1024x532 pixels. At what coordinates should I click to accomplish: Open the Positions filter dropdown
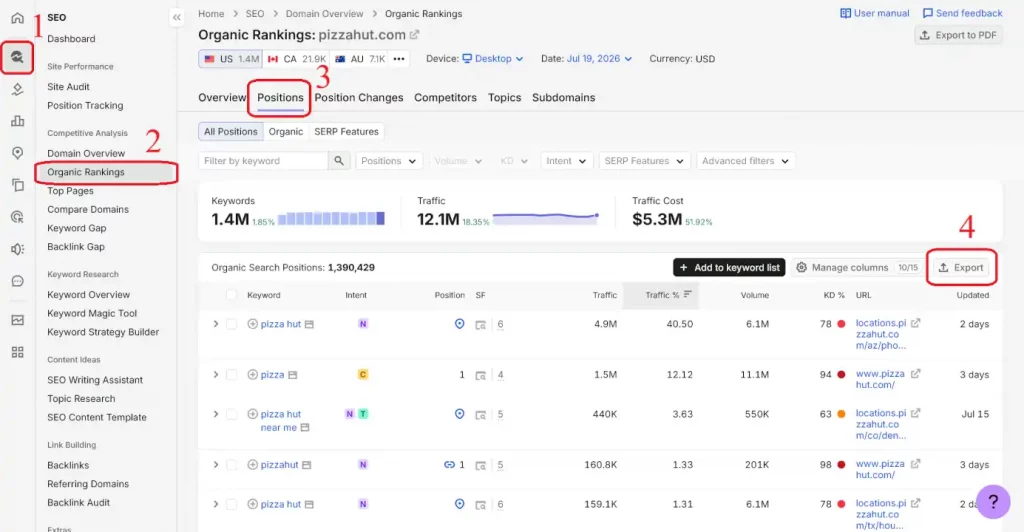click(389, 161)
